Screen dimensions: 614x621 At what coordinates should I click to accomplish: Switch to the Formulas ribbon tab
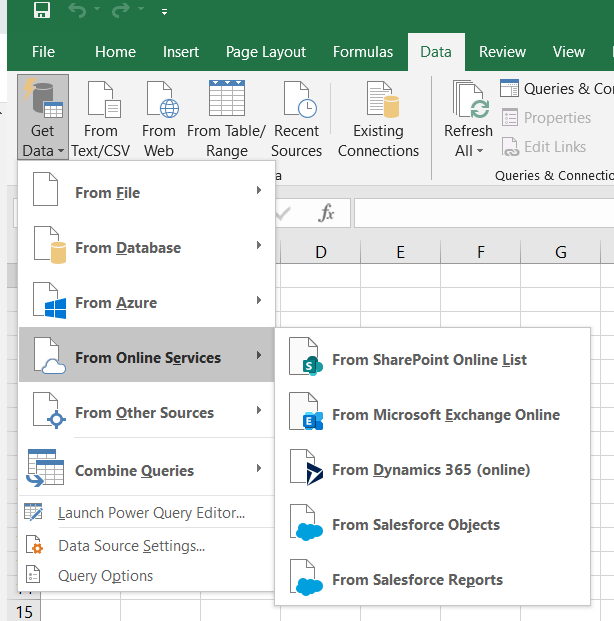363,52
